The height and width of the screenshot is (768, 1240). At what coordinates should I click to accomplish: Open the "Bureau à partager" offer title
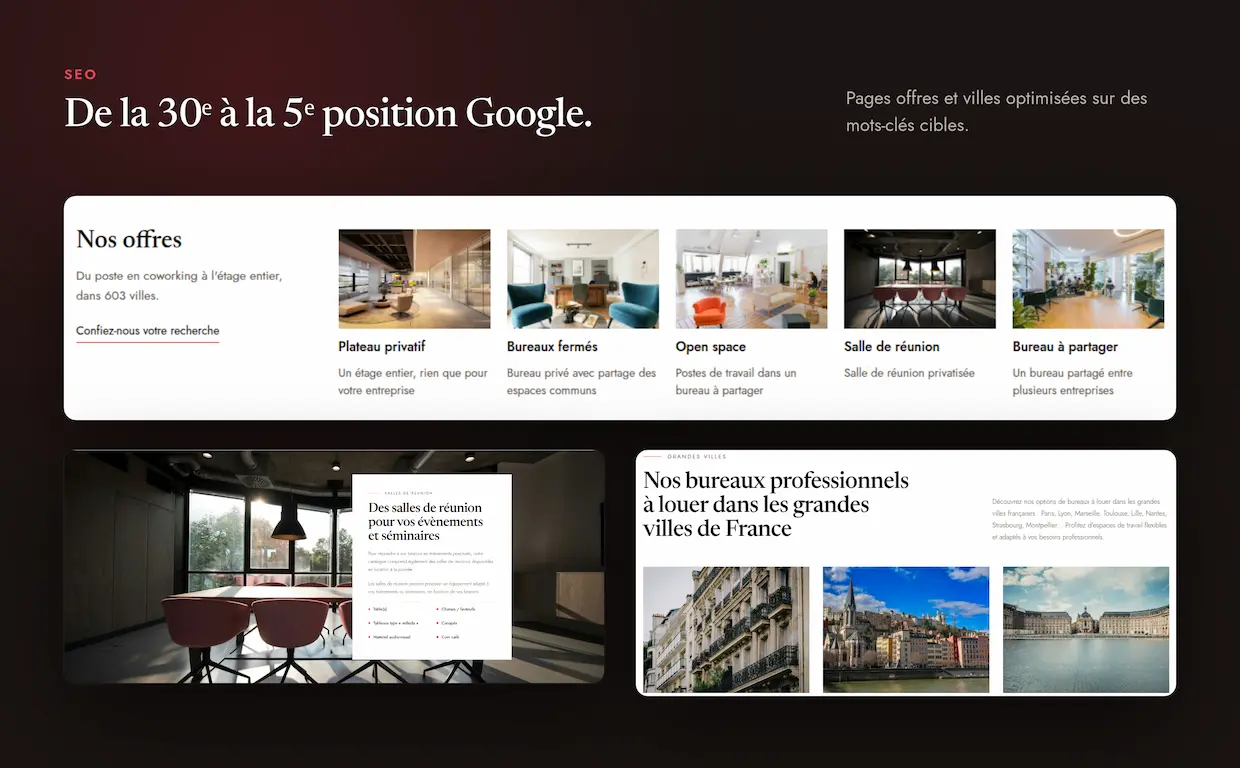[x=1065, y=347]
